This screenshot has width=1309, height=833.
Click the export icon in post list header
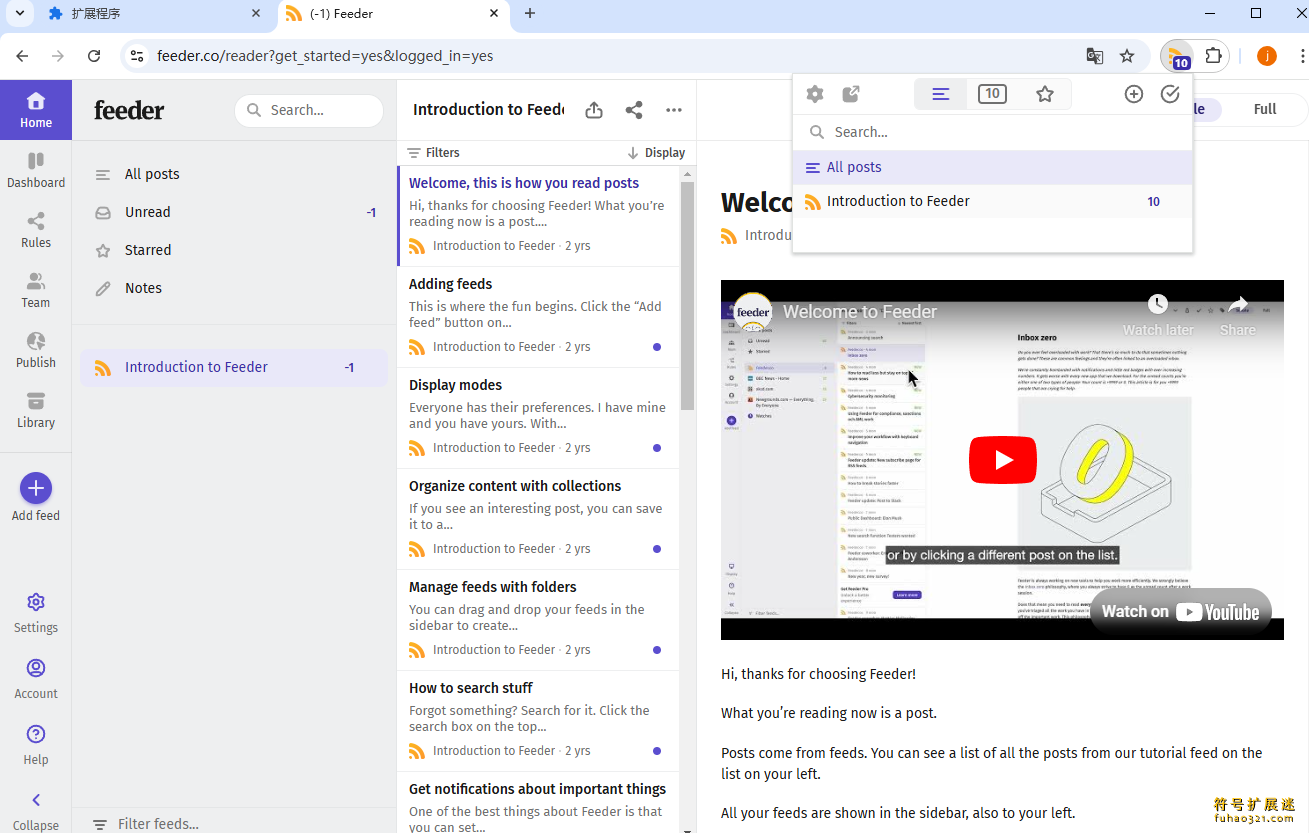coord(594,110)
